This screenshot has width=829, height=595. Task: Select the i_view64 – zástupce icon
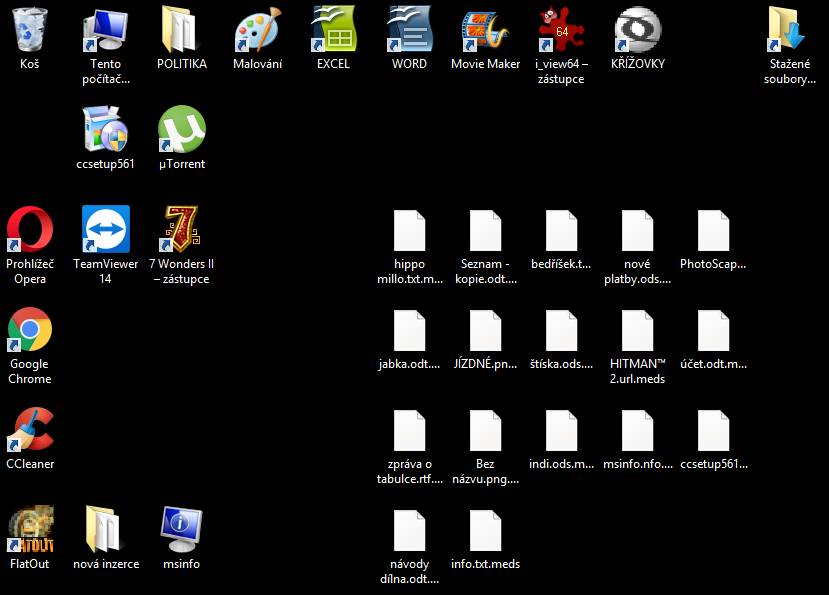coord(561,30)
